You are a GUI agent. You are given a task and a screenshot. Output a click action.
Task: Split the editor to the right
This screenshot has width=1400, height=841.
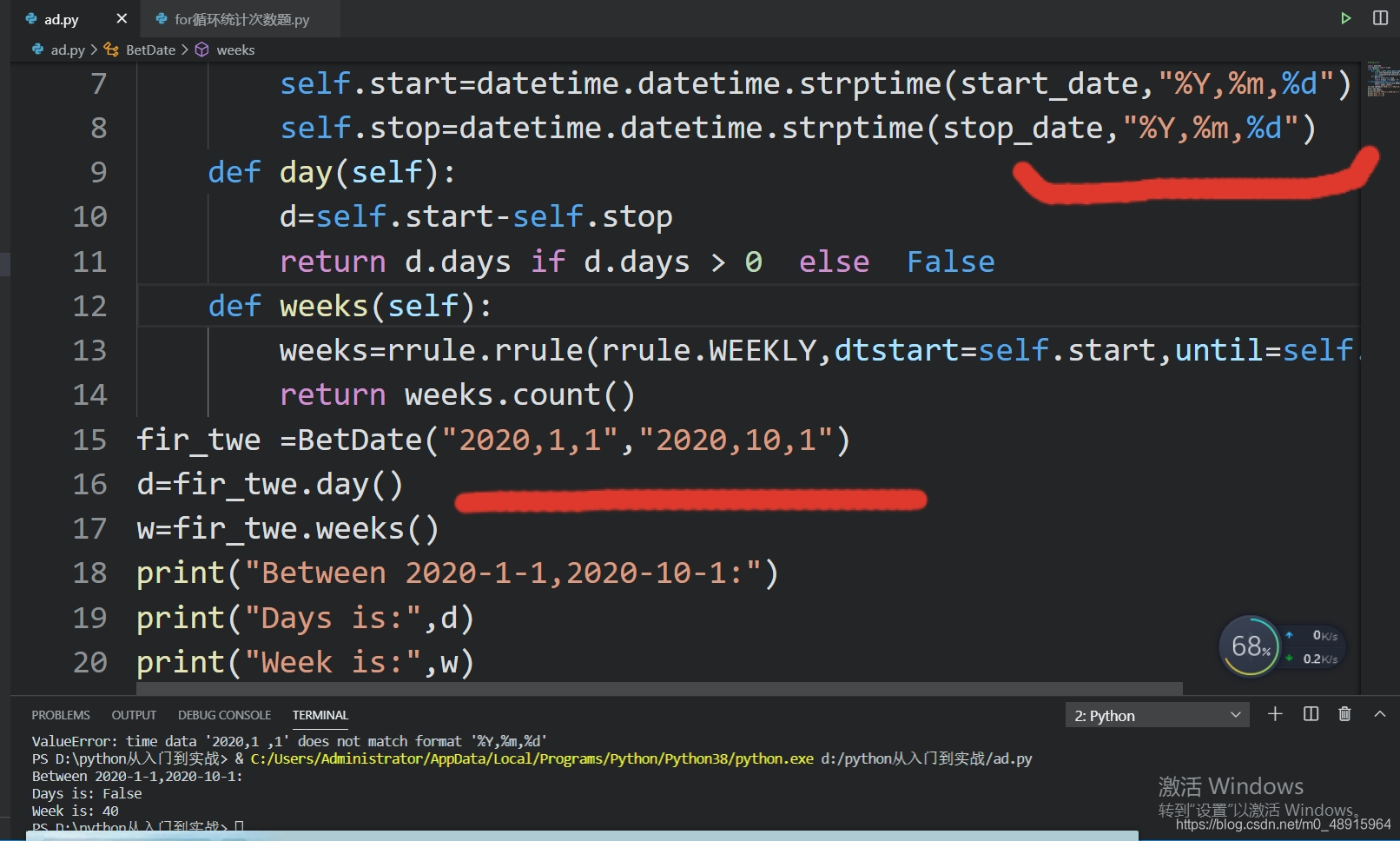point(1380,18)
